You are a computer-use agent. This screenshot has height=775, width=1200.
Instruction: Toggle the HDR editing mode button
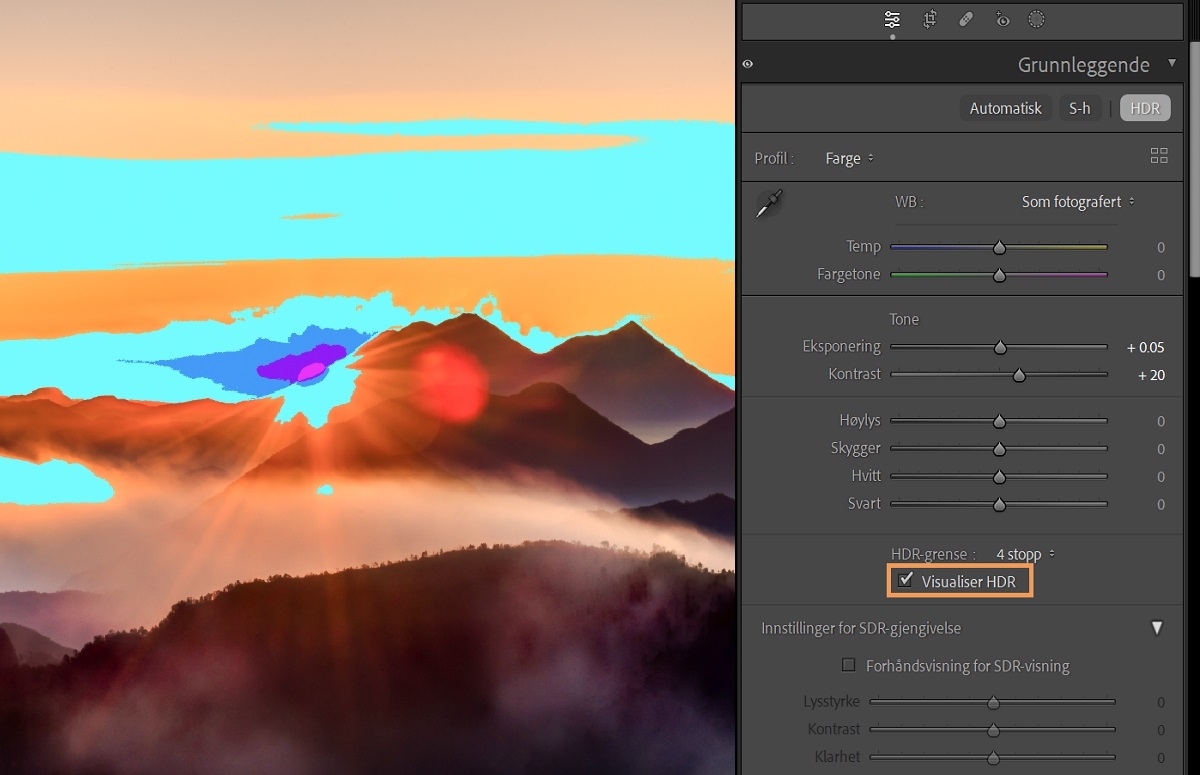pos(1144,108)
